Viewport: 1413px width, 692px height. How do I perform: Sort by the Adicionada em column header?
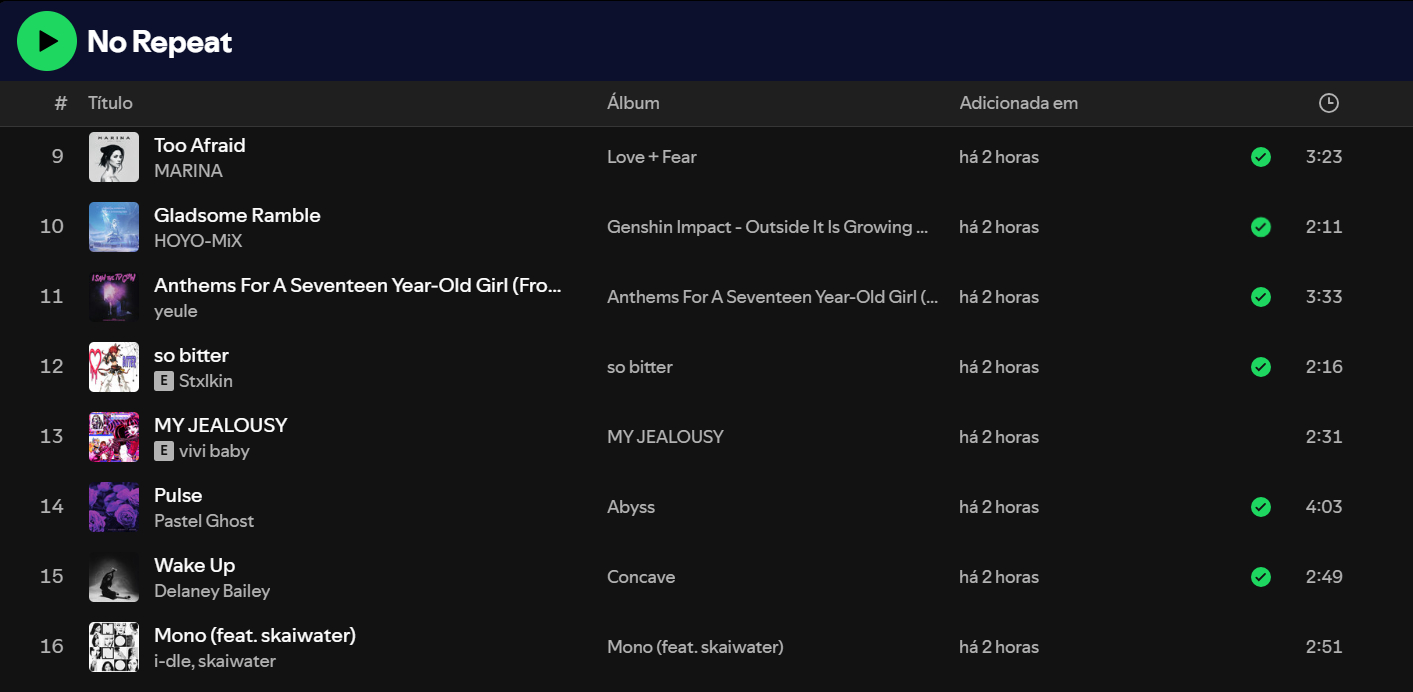pyautogui.click(x=1018, y=103)
